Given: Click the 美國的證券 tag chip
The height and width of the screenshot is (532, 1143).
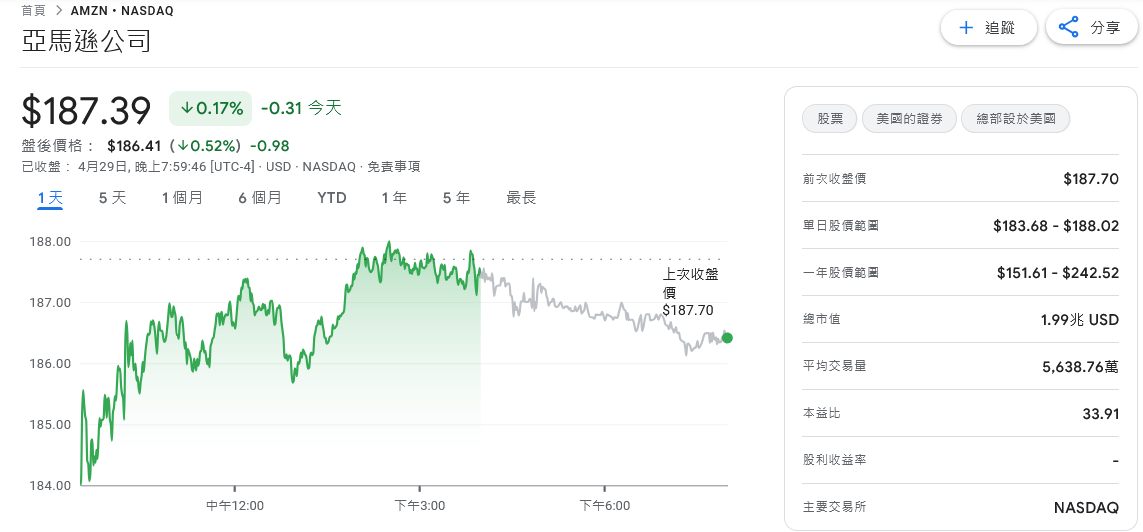Looking at the screenshot, I should [908, 119].
